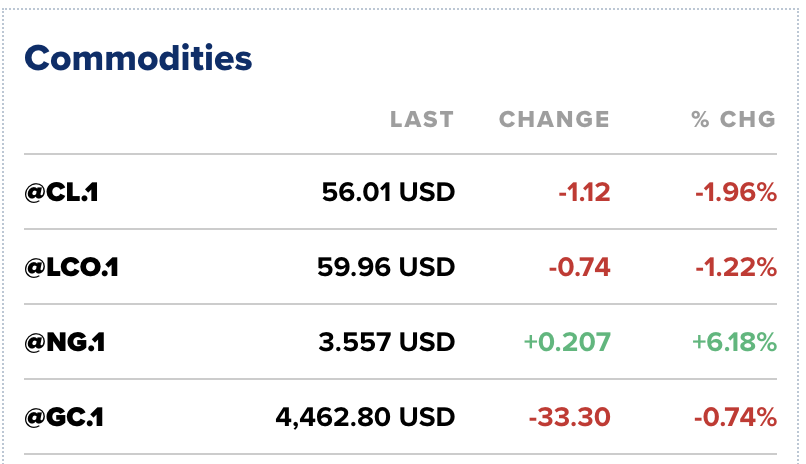
Task: Open the @GC.1 gold symbol link
Action: tap(65, 416)
